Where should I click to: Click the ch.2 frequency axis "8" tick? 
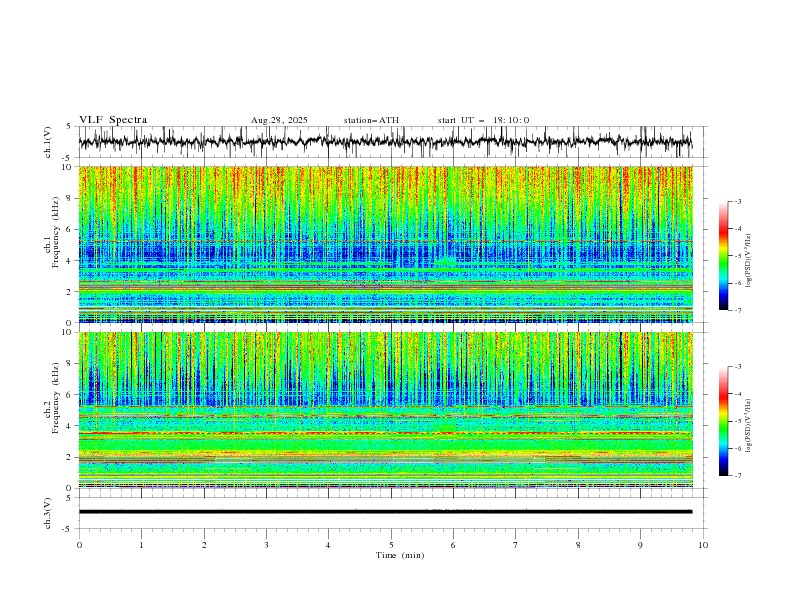tap(69, 364)
